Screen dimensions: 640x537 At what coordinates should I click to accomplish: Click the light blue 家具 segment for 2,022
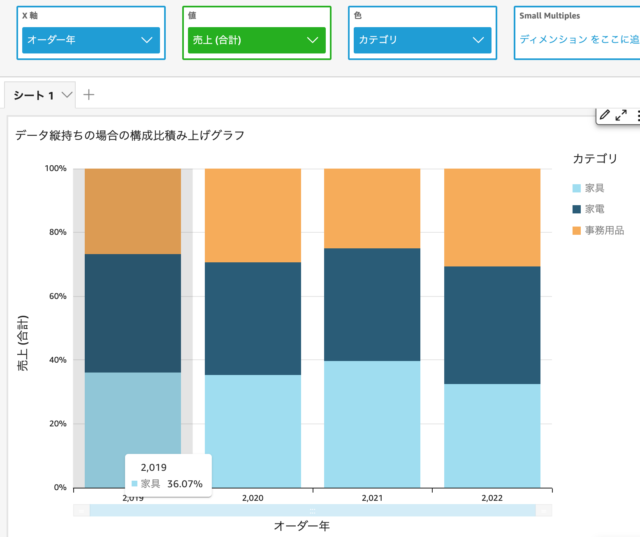(491, 435)
